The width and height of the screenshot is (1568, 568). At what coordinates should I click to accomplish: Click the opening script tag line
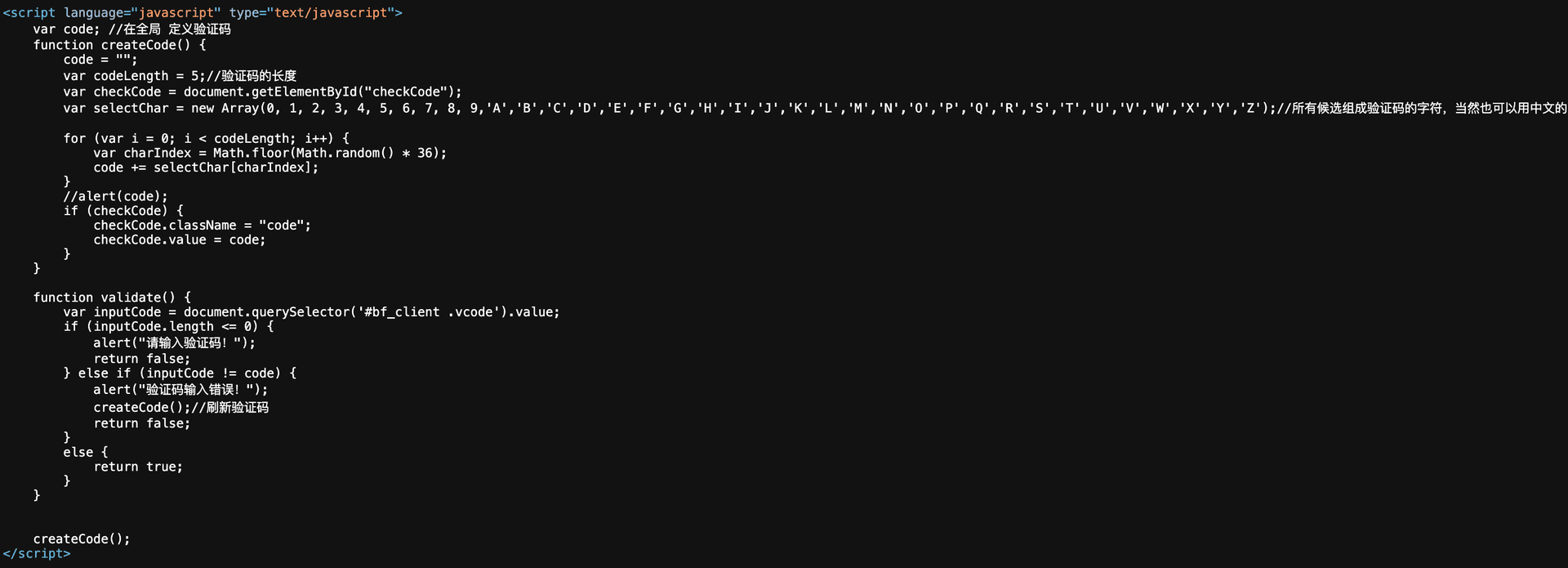tap(202, 13)
